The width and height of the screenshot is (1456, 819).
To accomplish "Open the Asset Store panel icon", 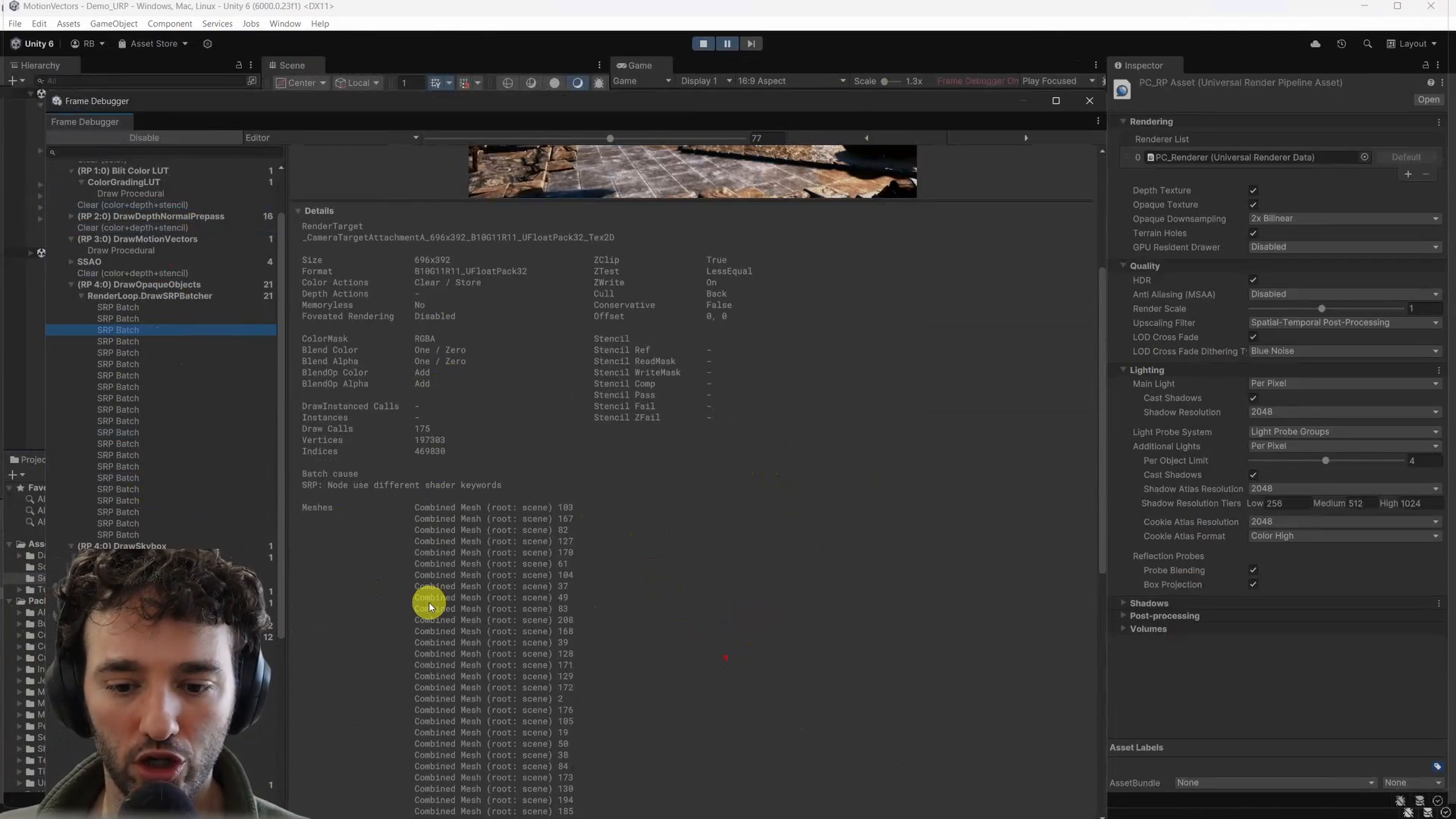I will click(121, 43).
